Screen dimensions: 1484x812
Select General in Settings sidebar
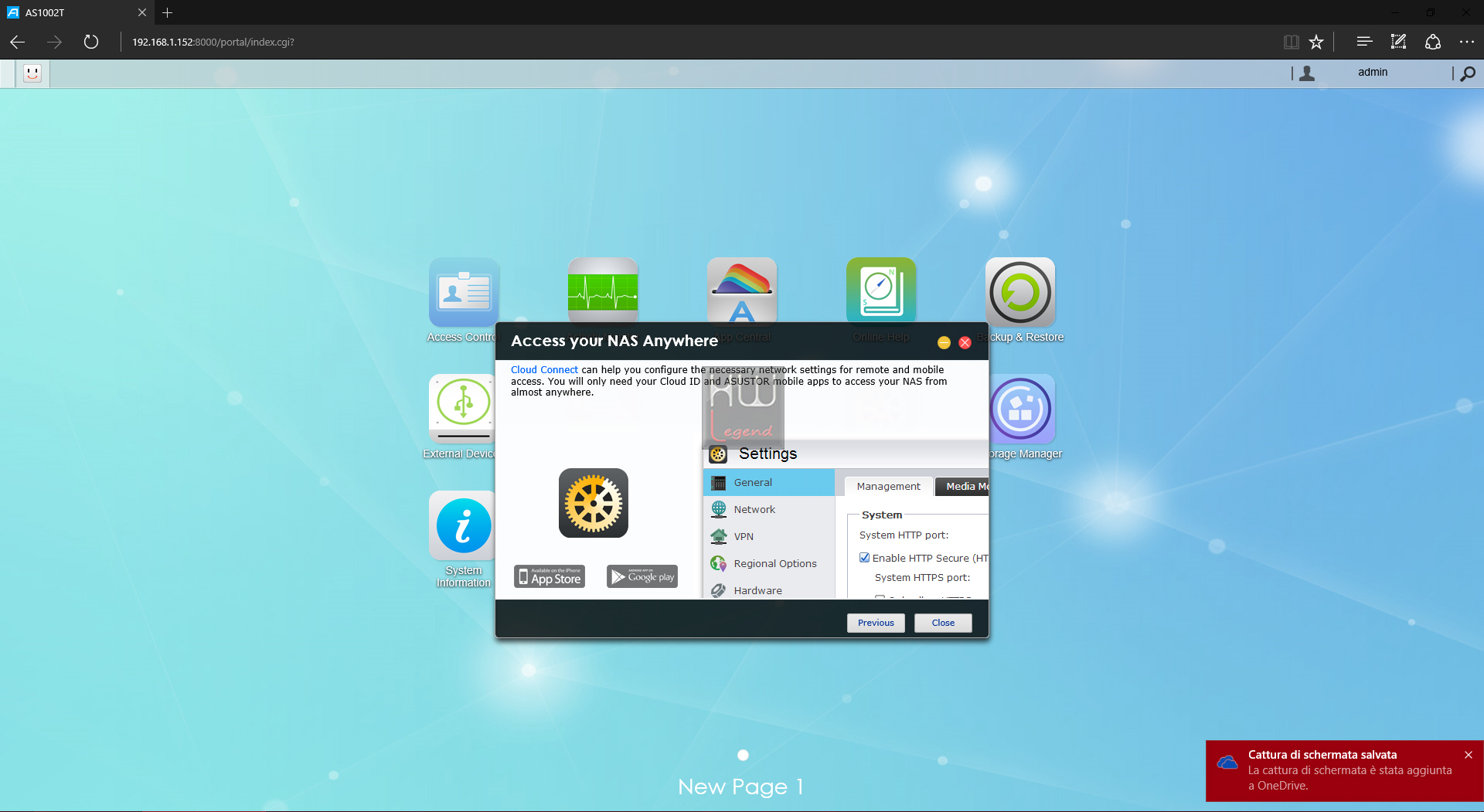[x=769, y=482]
